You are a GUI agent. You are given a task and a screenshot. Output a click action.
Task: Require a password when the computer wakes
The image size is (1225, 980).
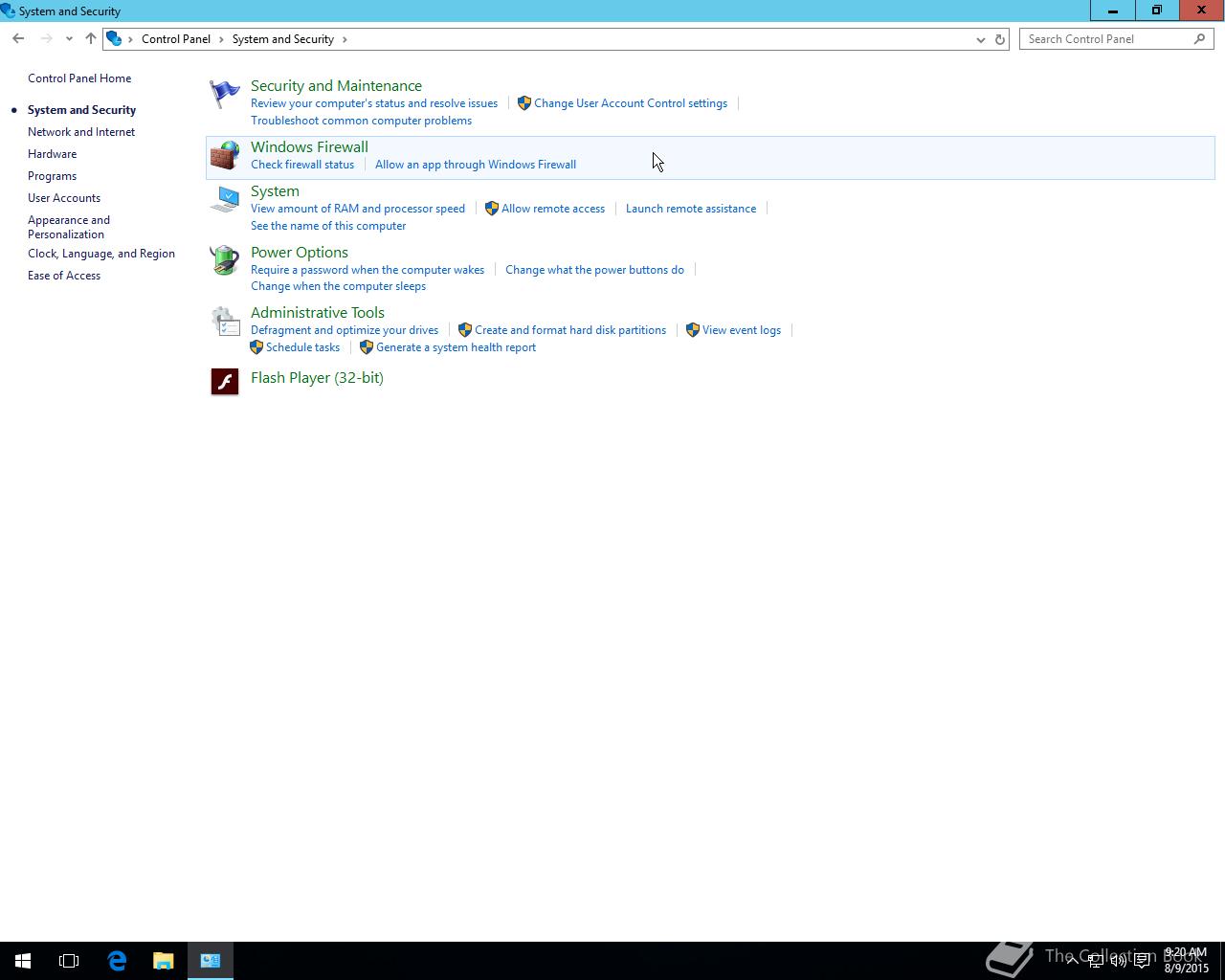click(367, 270)
